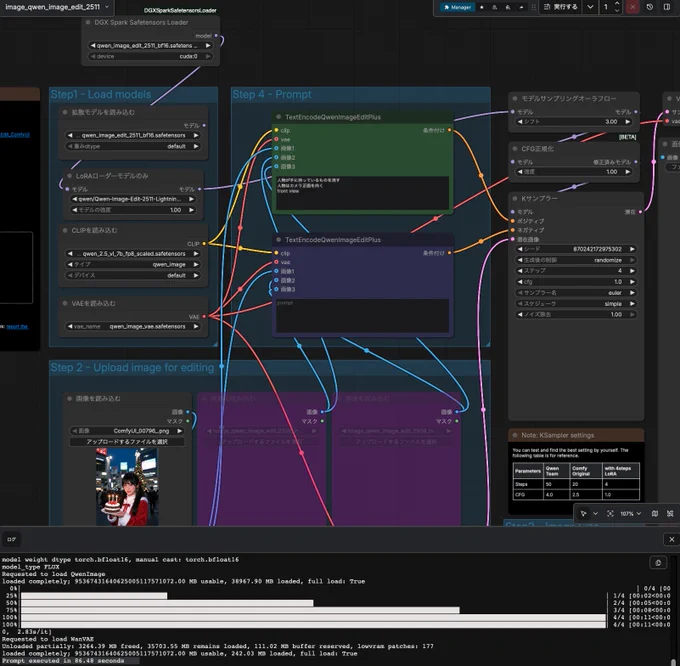
Task: Click right arrow on ComfyUI_00796_.png image combo
Action: [179, 431]
